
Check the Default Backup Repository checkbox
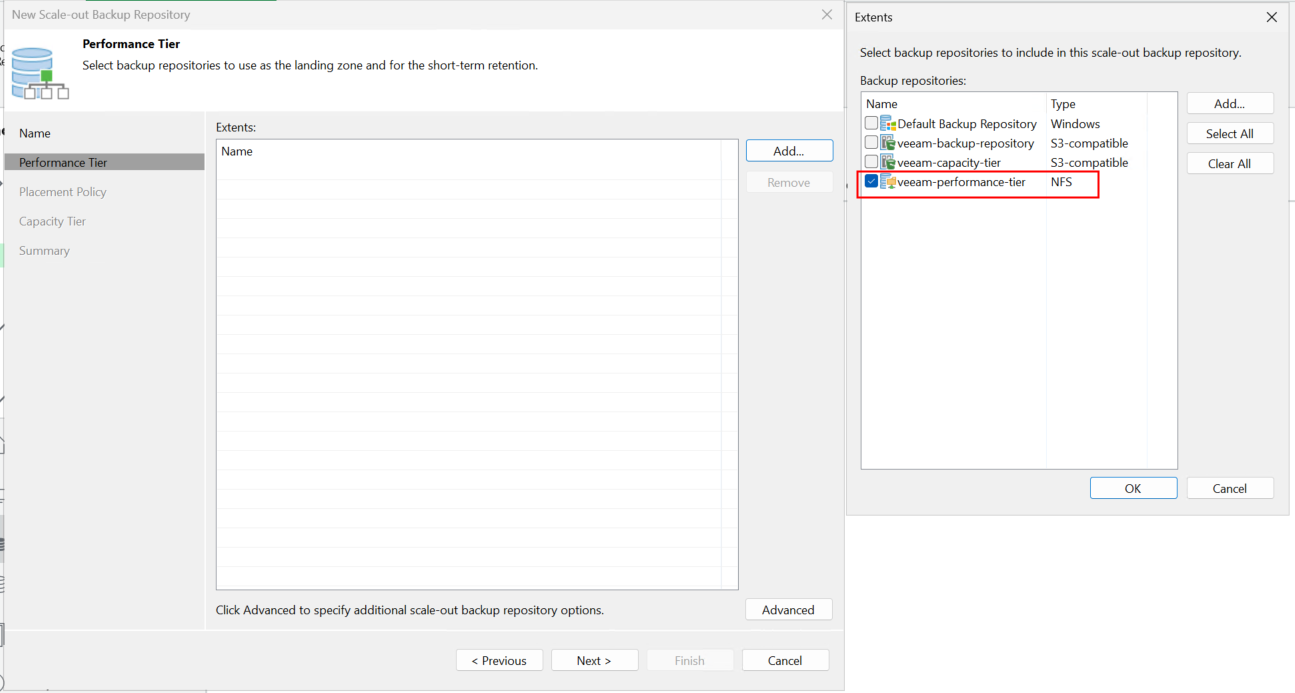(872, 124)
